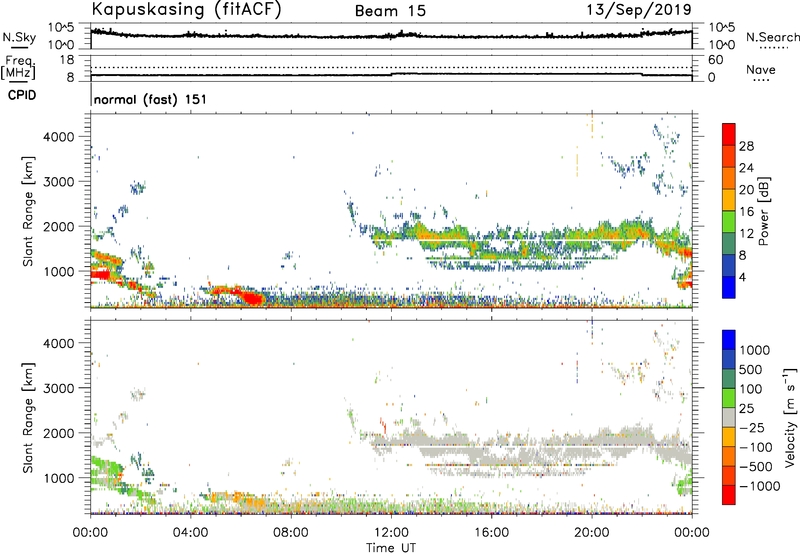Screen dimensions: 800x554
Task: Click the "Slant Range [km]" label of power panel
Action: coord(28,211)
